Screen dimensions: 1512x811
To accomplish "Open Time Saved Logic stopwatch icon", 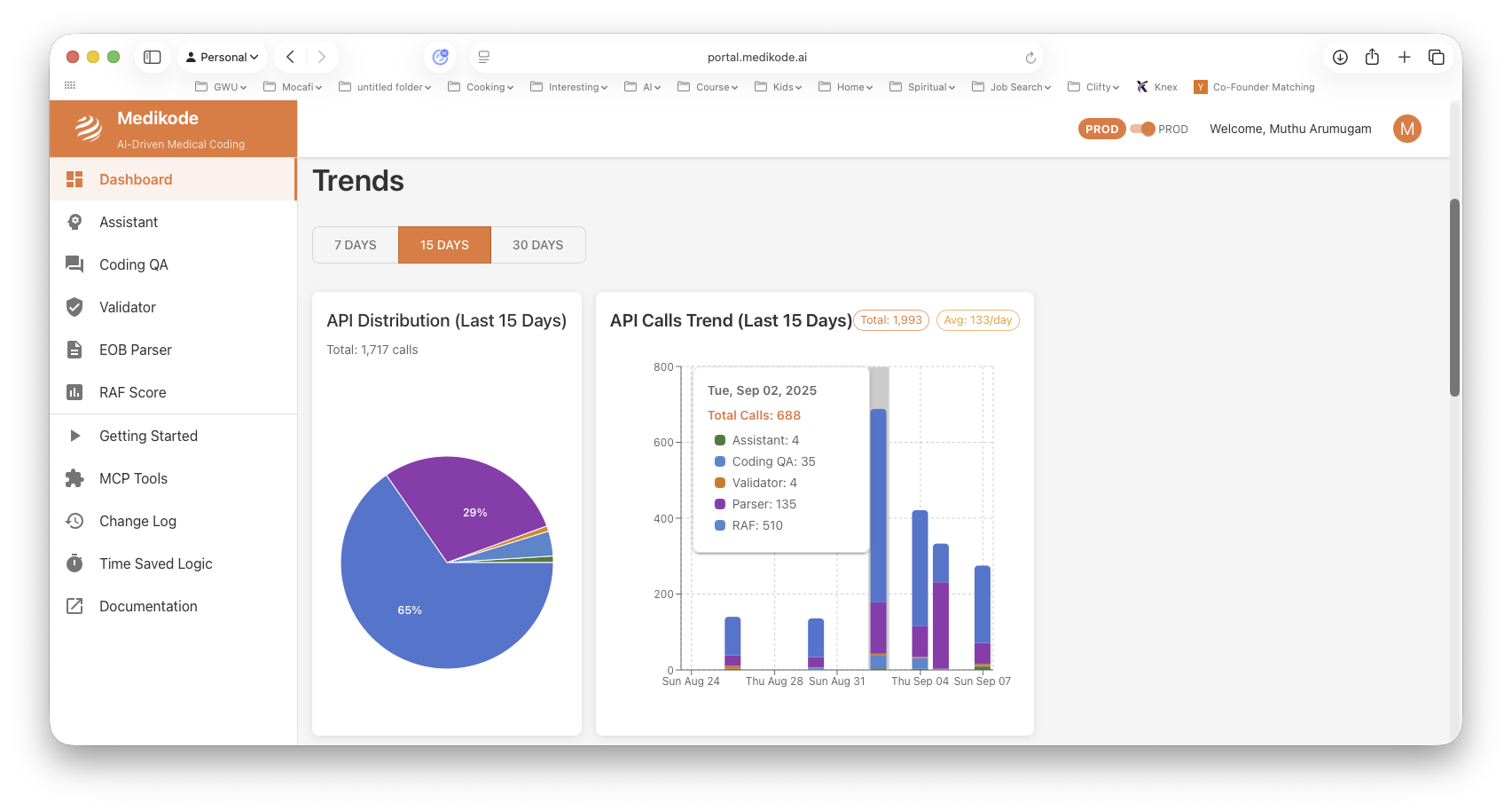I will pyautogui.click(x=74, y=563).
